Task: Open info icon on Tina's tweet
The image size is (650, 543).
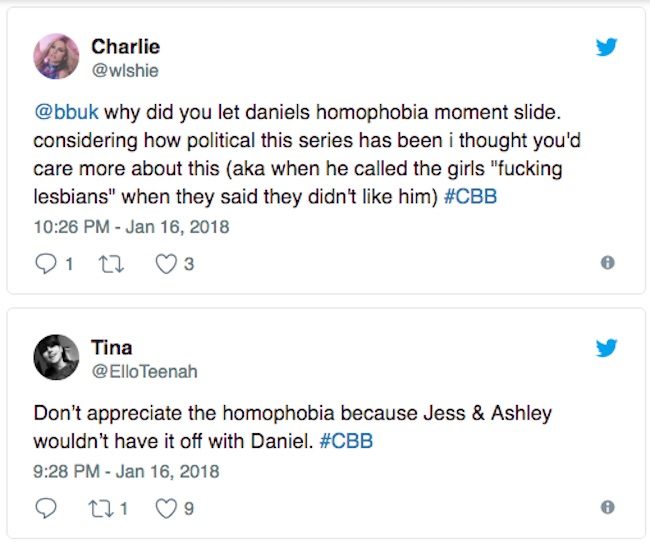Action: tap(606, 507)
